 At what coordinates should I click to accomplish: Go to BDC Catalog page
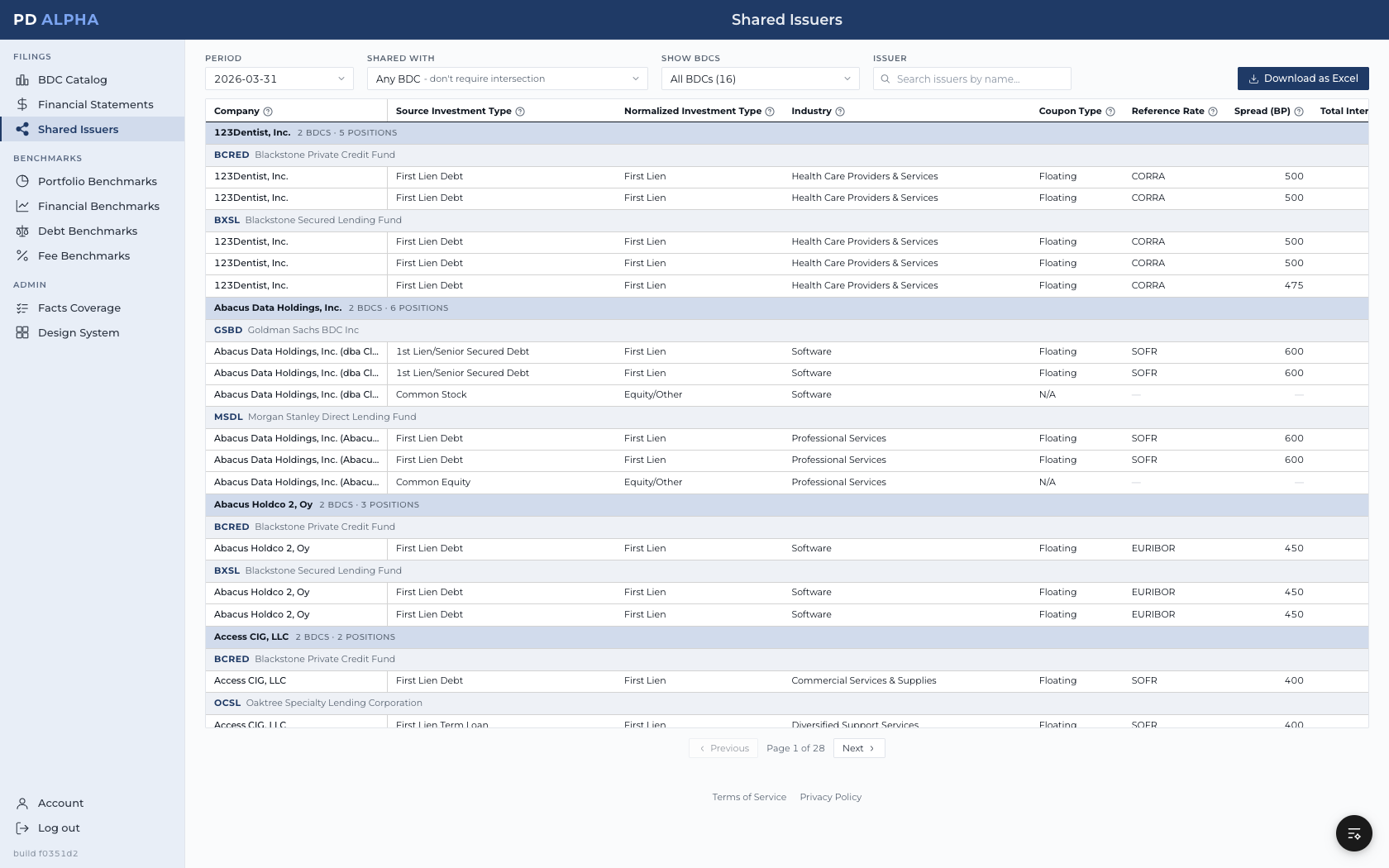[x=92, y=80]
